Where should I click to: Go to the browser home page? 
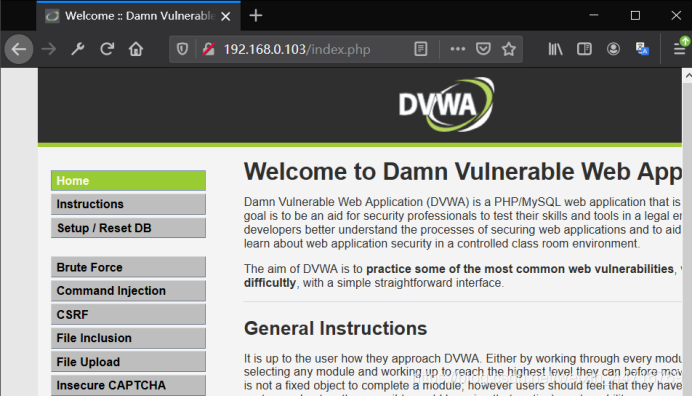pos(136,49)
